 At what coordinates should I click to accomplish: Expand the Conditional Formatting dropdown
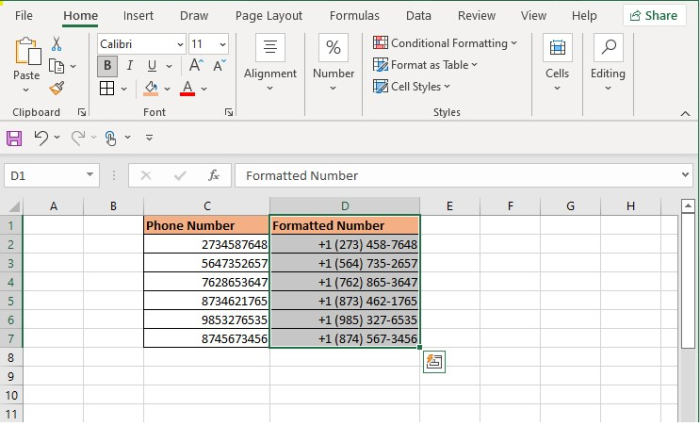(x=445, y=43)
